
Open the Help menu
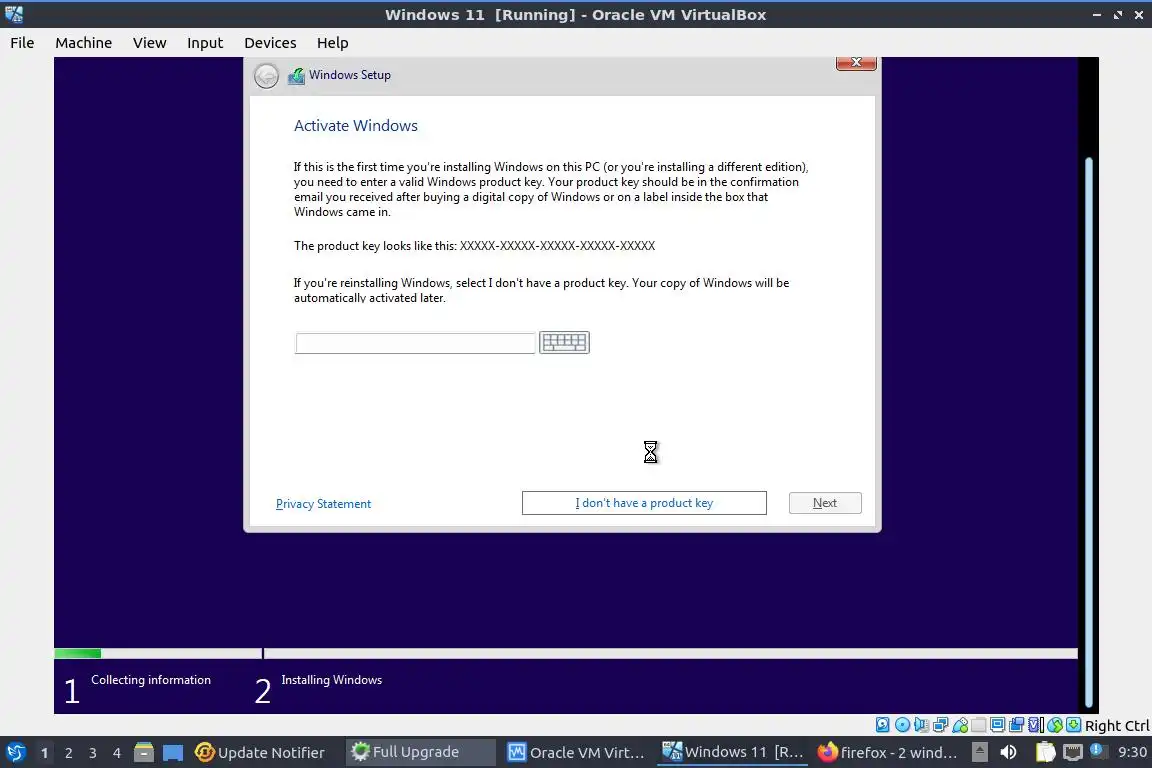pyautogui.click(x=333, y=43)
